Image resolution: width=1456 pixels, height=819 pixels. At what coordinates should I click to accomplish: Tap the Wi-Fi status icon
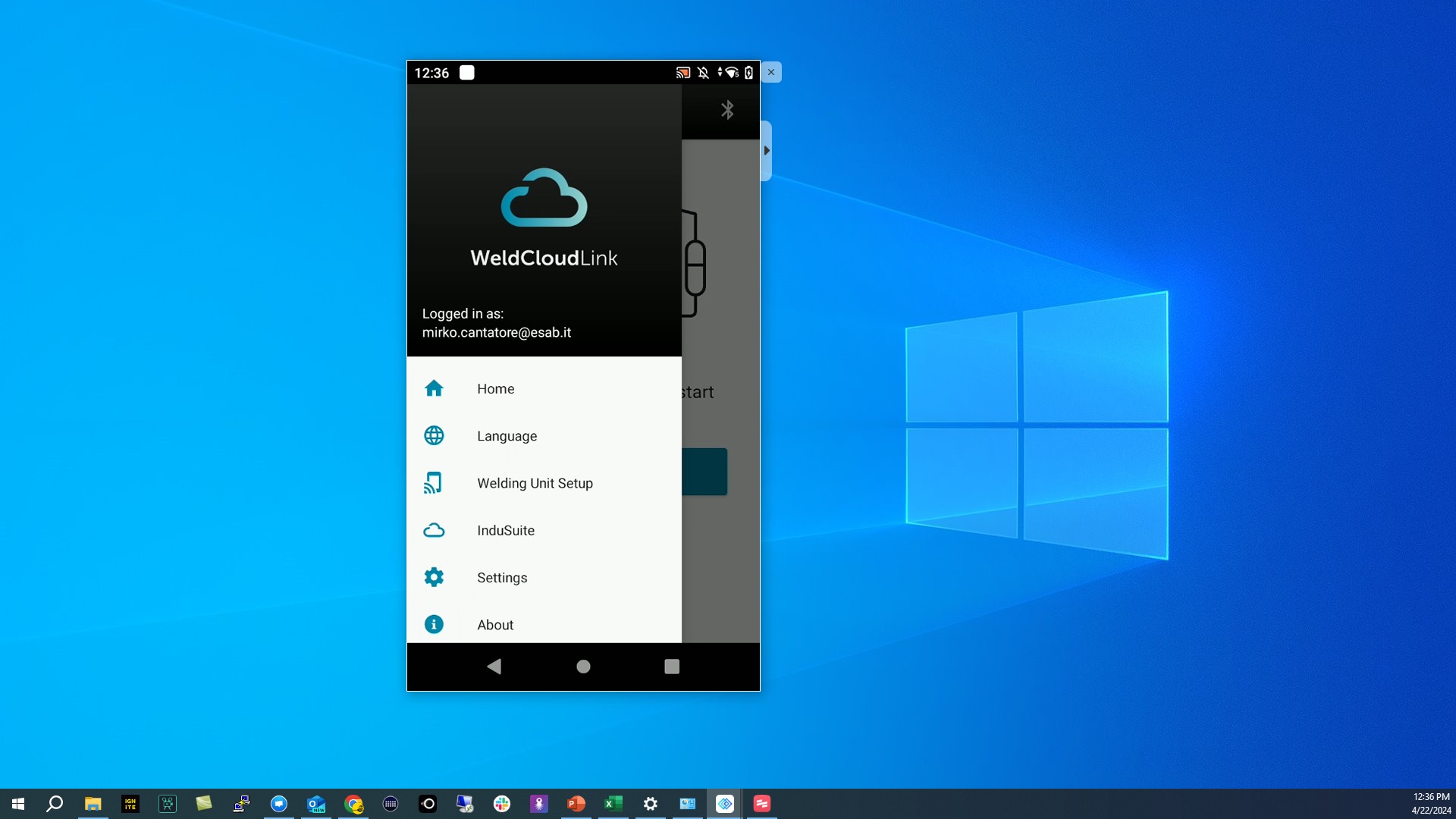coord(731,73)
